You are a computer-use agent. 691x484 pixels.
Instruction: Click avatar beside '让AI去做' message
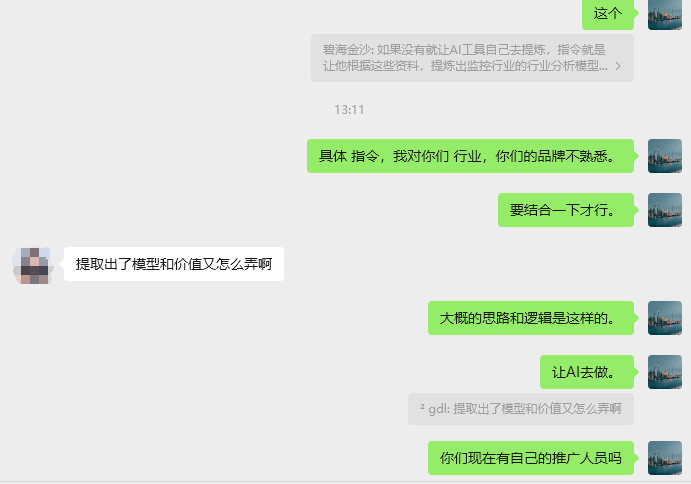point(665,372)
